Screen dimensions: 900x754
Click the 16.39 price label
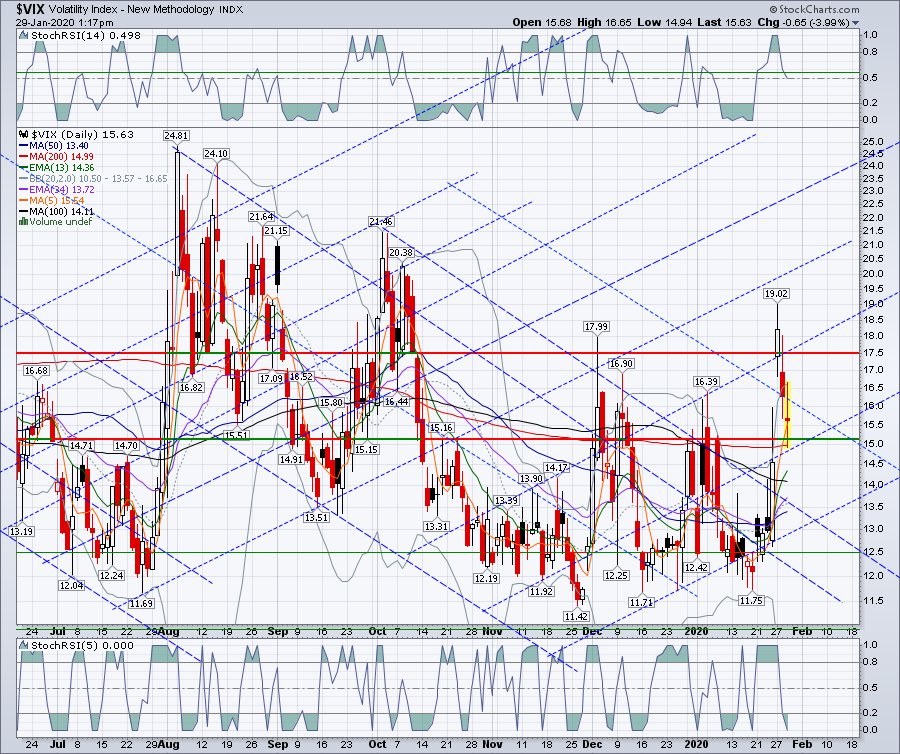[x=706, y=382]
